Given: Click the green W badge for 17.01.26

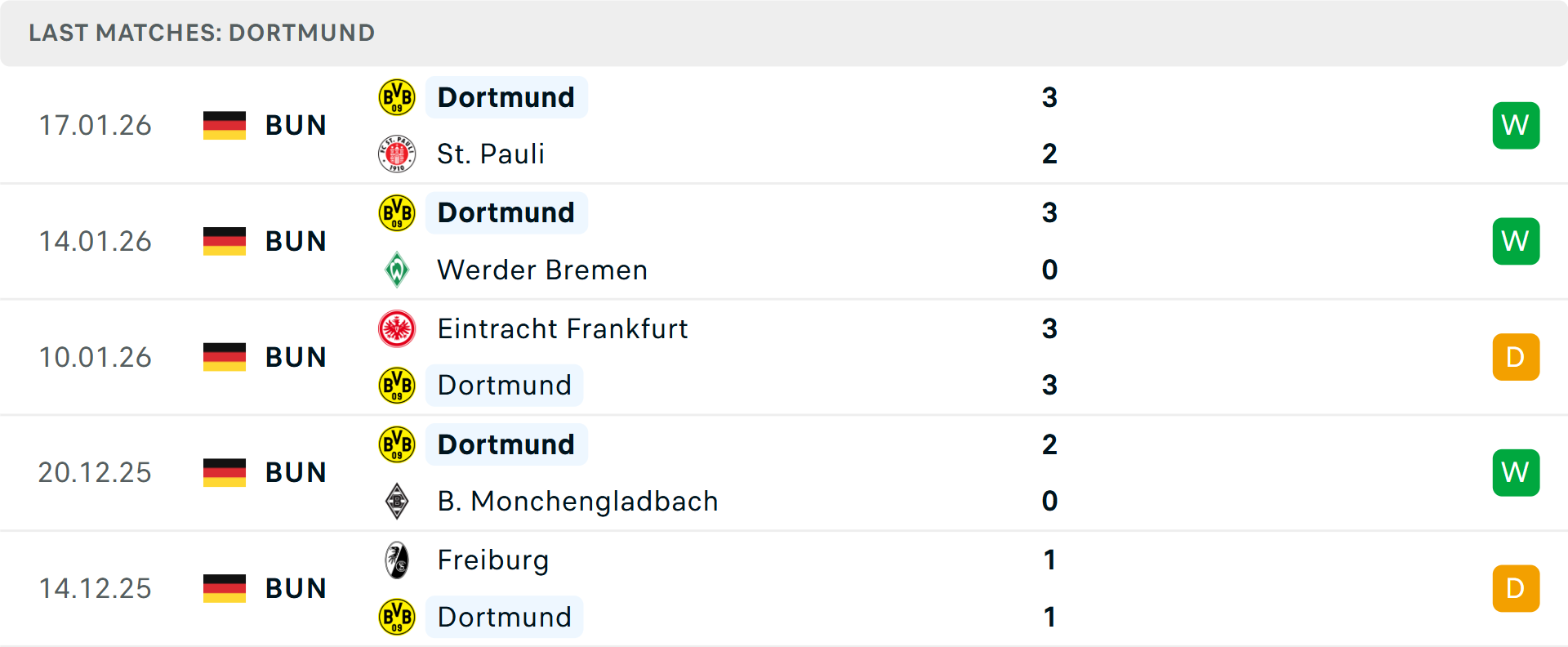Looking at the screenshot, I should (1516, 125).
